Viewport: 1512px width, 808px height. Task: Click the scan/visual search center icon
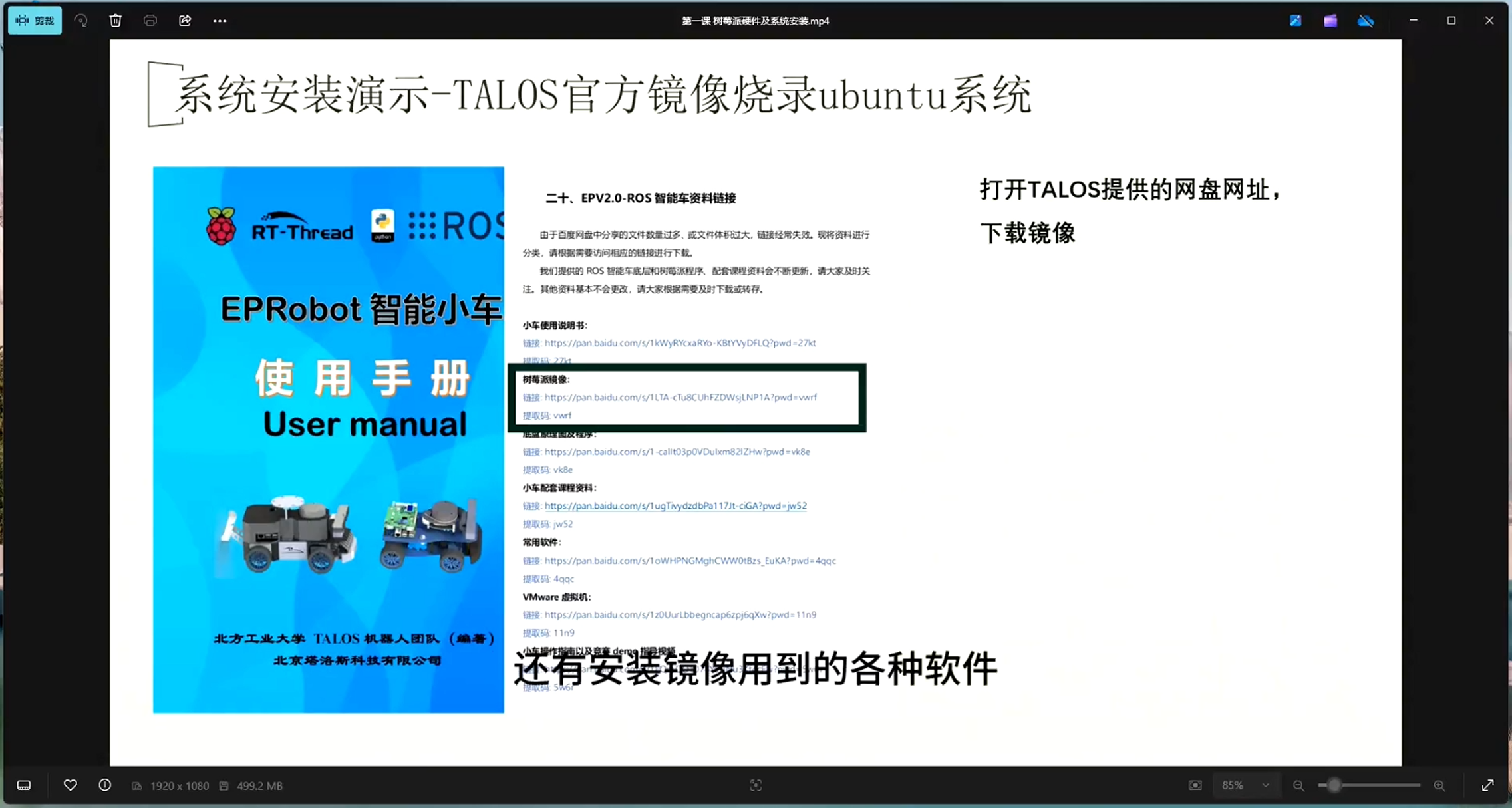[756, 785]
